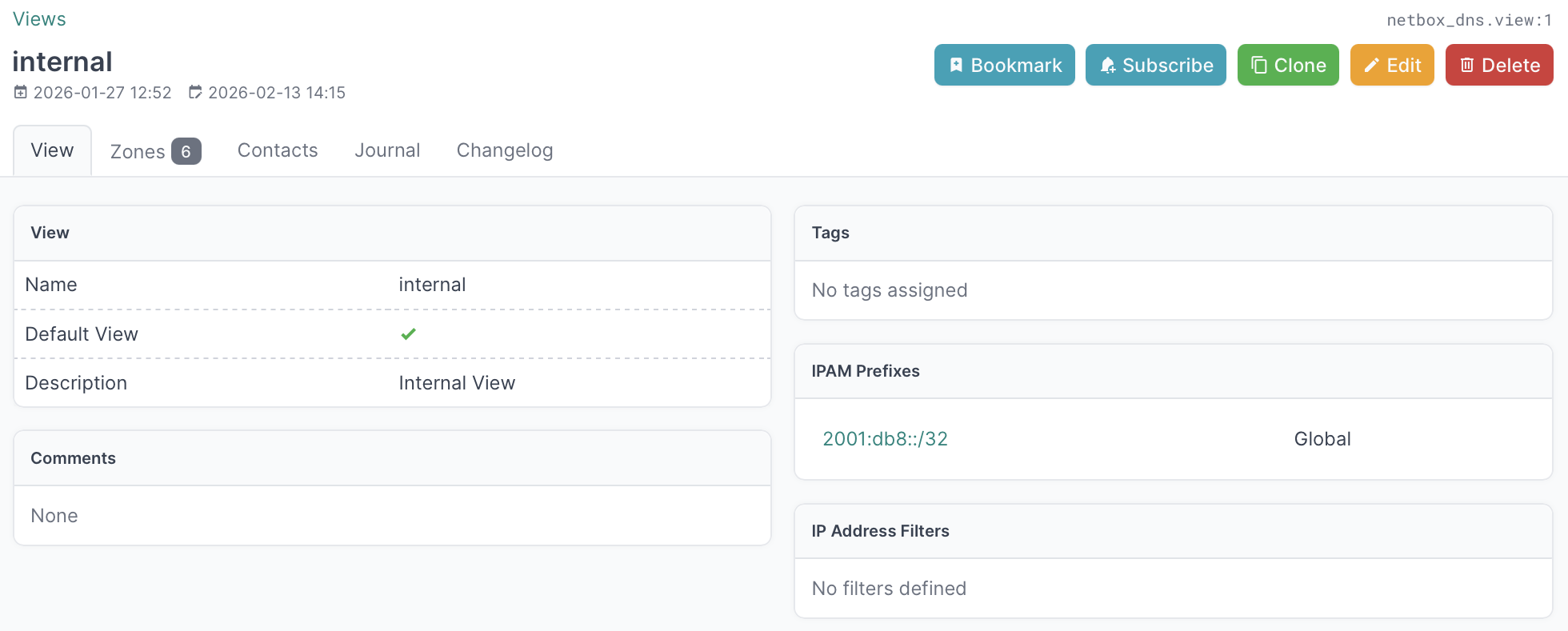
Task: Click the Zones count badge 6
Action: 186,151
